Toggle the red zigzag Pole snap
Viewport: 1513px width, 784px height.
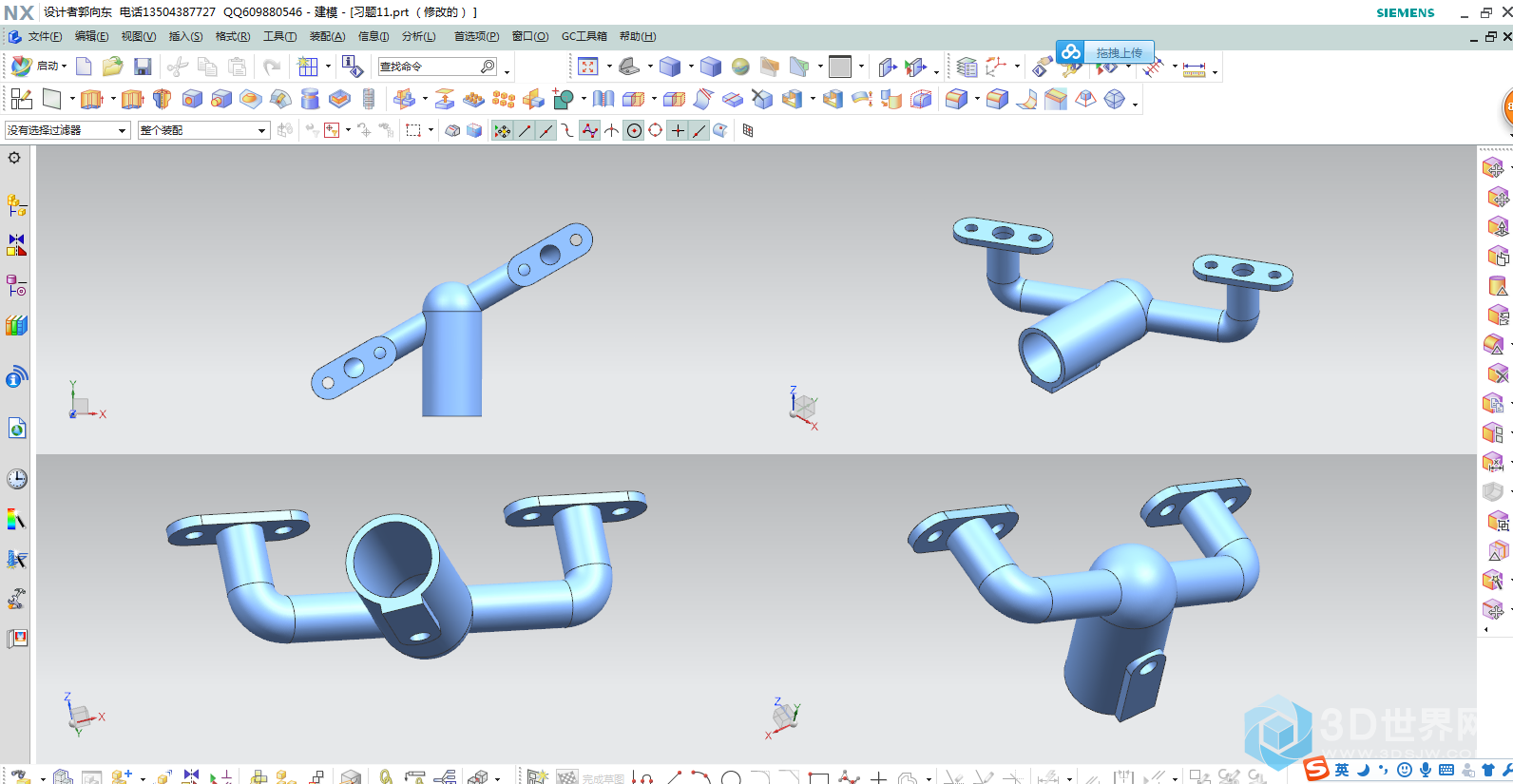(590, 130)
